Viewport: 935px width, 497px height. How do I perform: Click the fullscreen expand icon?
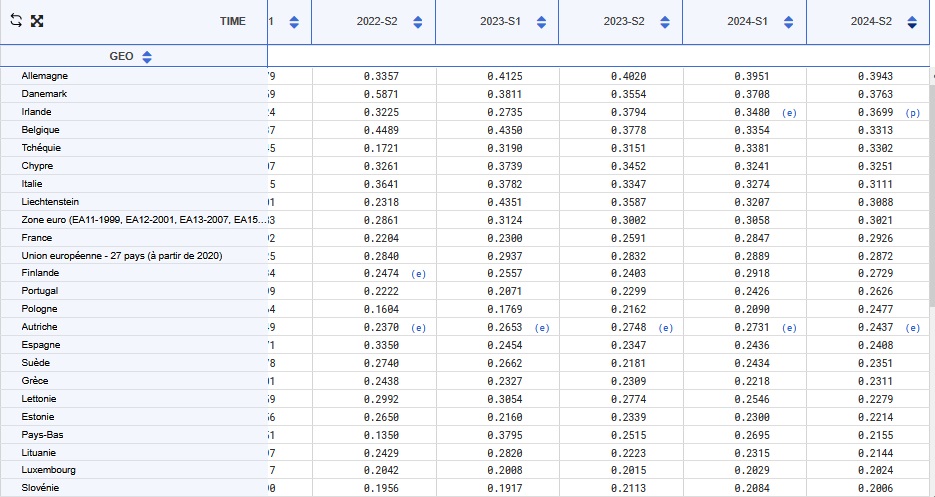pyautogui.click(x=37, y=21)
